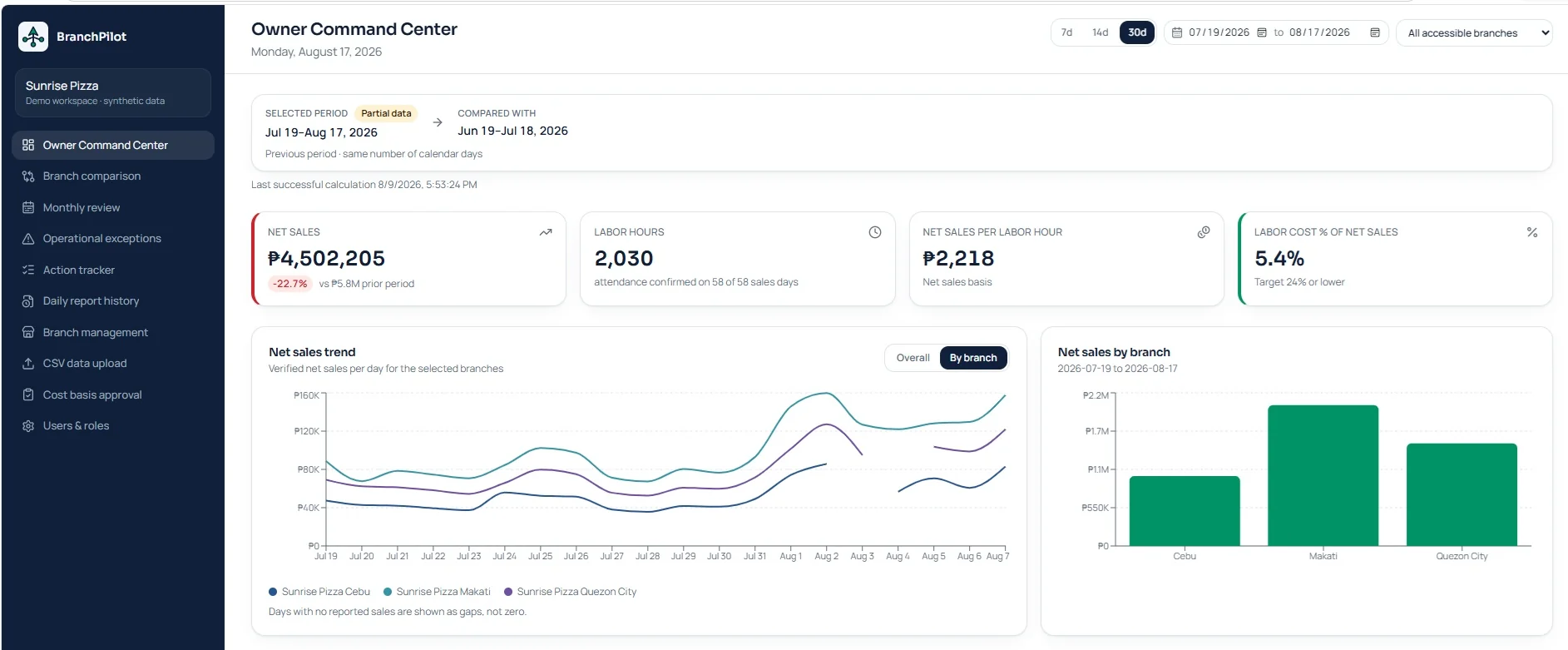Switch the trend chart to Overall
Screen dimensions: 1568x650
[913, 358]
